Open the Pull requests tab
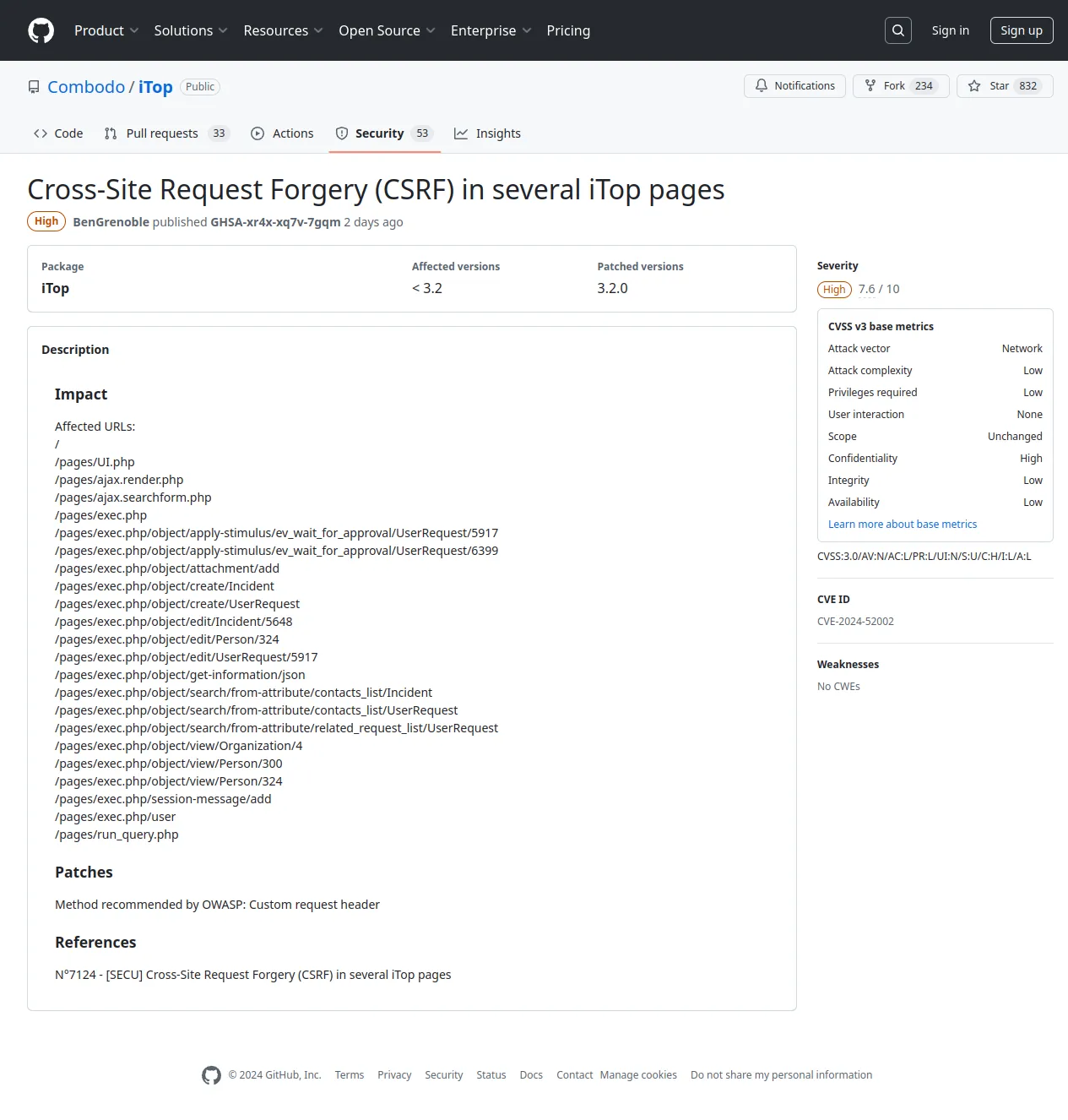This screenshot has width=1068, height=1120. (x=167, y=133)
